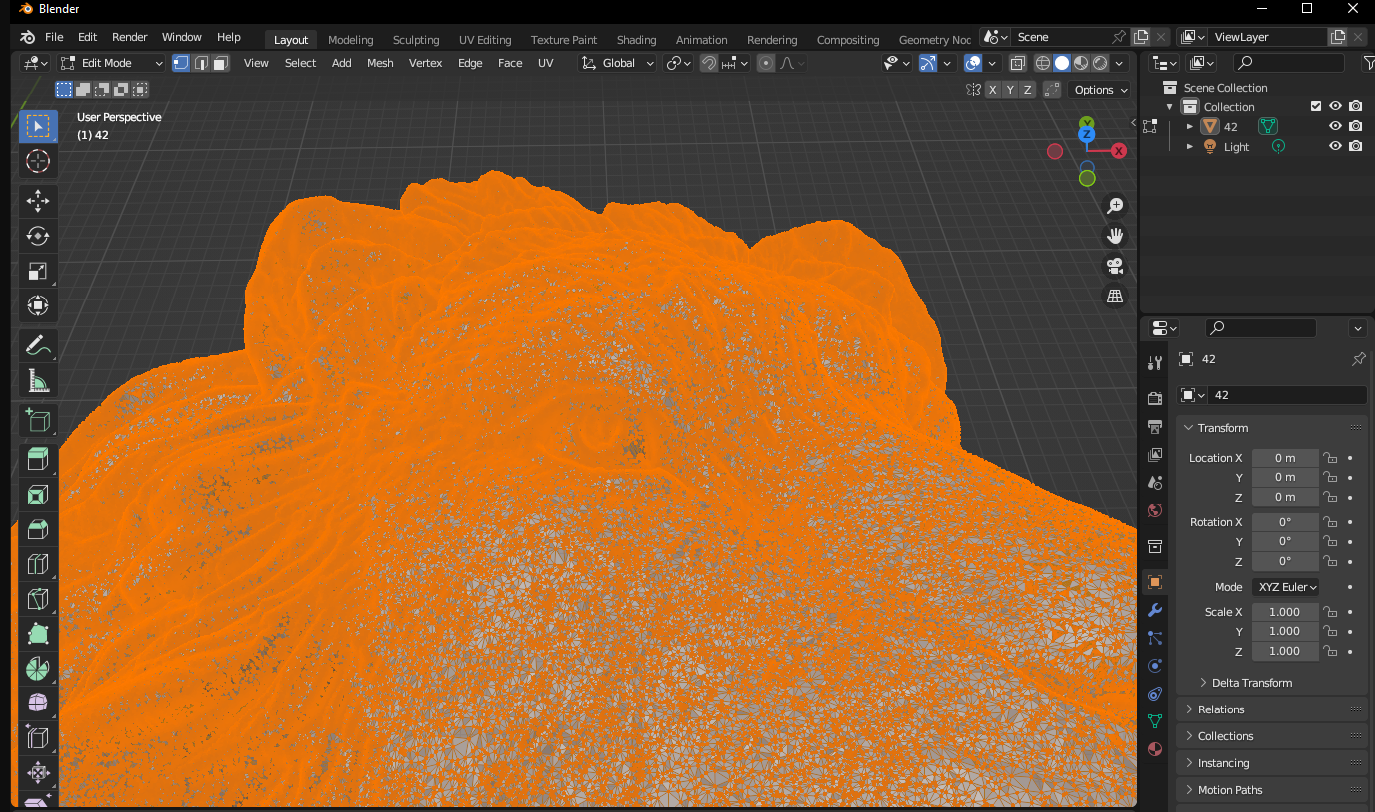Screen dimensions: 1375x812
Task: Activate the Annotate tool
Action: tap(38, 346)
